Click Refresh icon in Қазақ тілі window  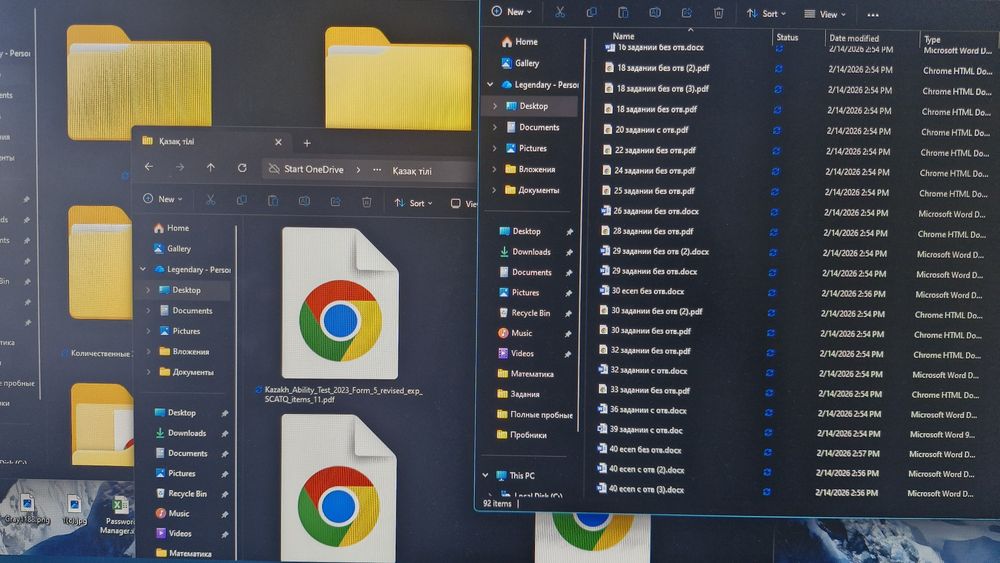click(x=242, y=168)
